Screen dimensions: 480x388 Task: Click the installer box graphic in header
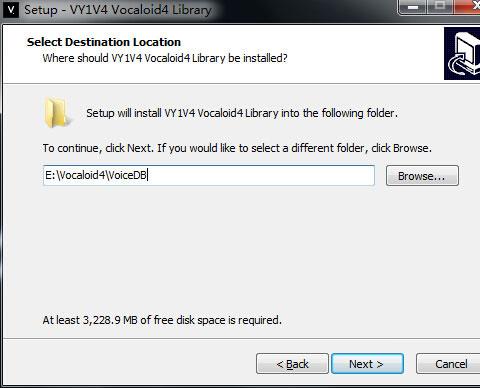(x=462, y=54)
